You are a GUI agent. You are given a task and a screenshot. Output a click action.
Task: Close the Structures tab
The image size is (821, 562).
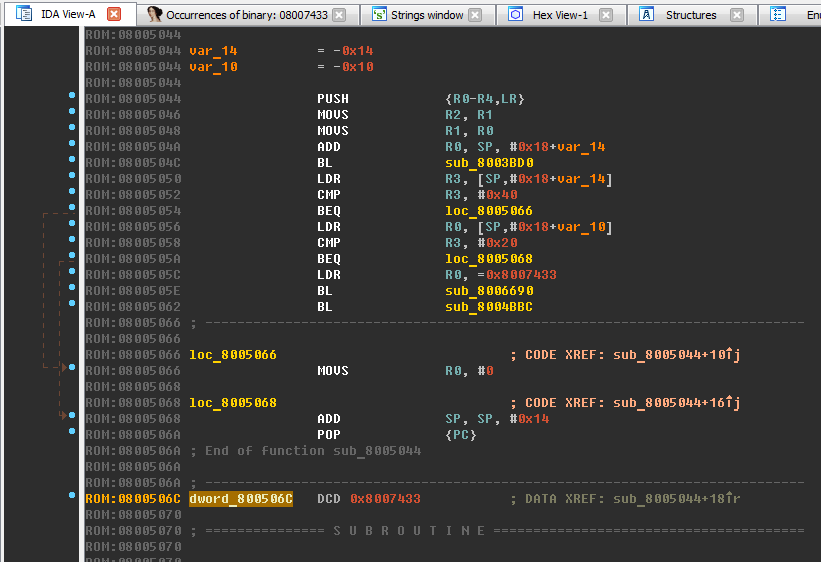coord(737,15)
